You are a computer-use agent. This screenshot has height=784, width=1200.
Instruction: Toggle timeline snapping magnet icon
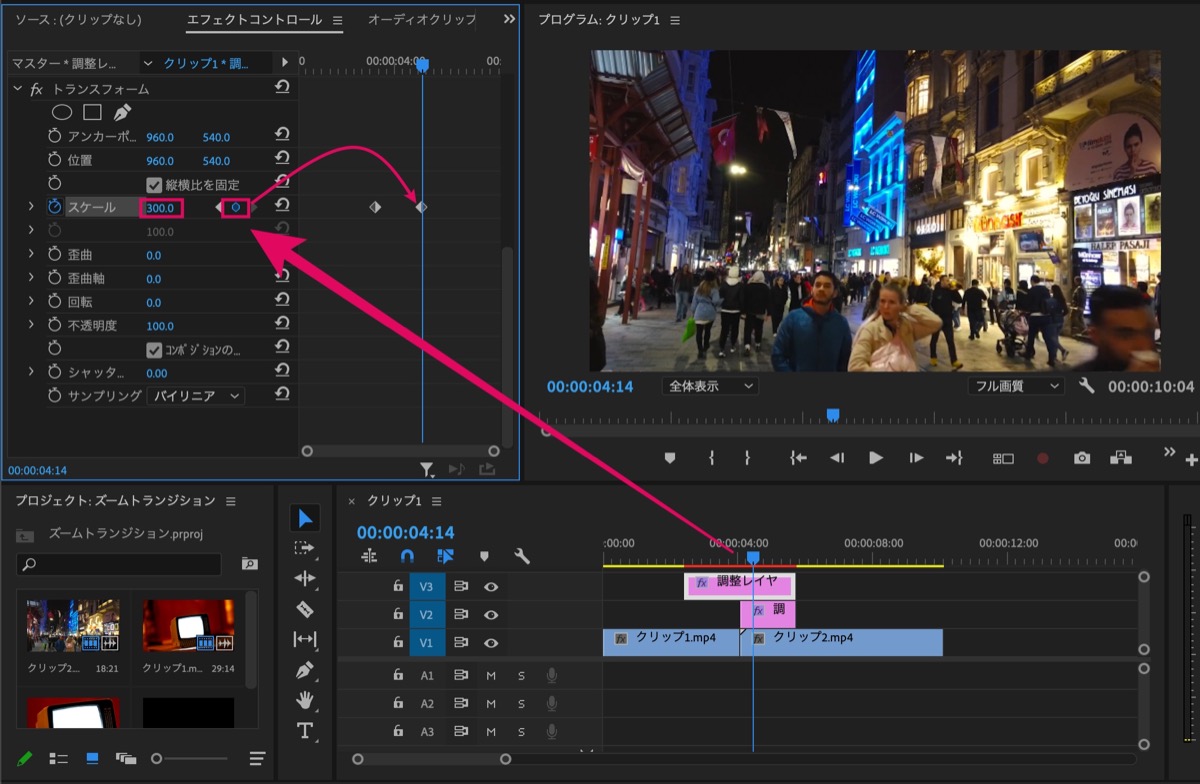tap(407, 557)
